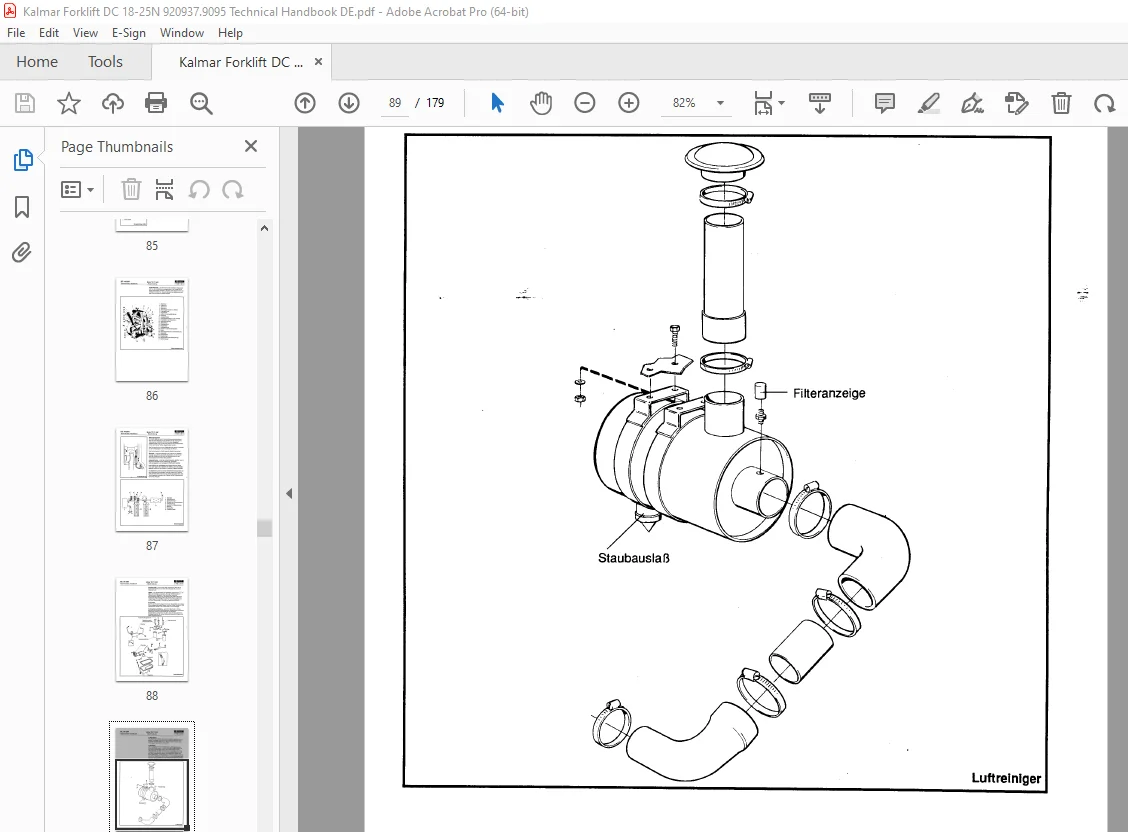The image size is (1128, 832).
Task: Click thumbnails scrollbar up arrow
Action: (264, 228)
